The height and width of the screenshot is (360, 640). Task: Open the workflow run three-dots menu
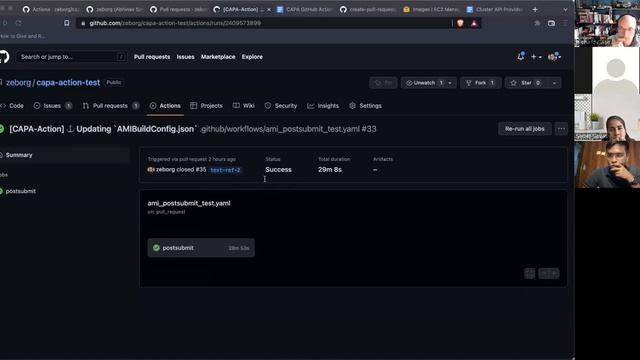(x=561, y=129)
